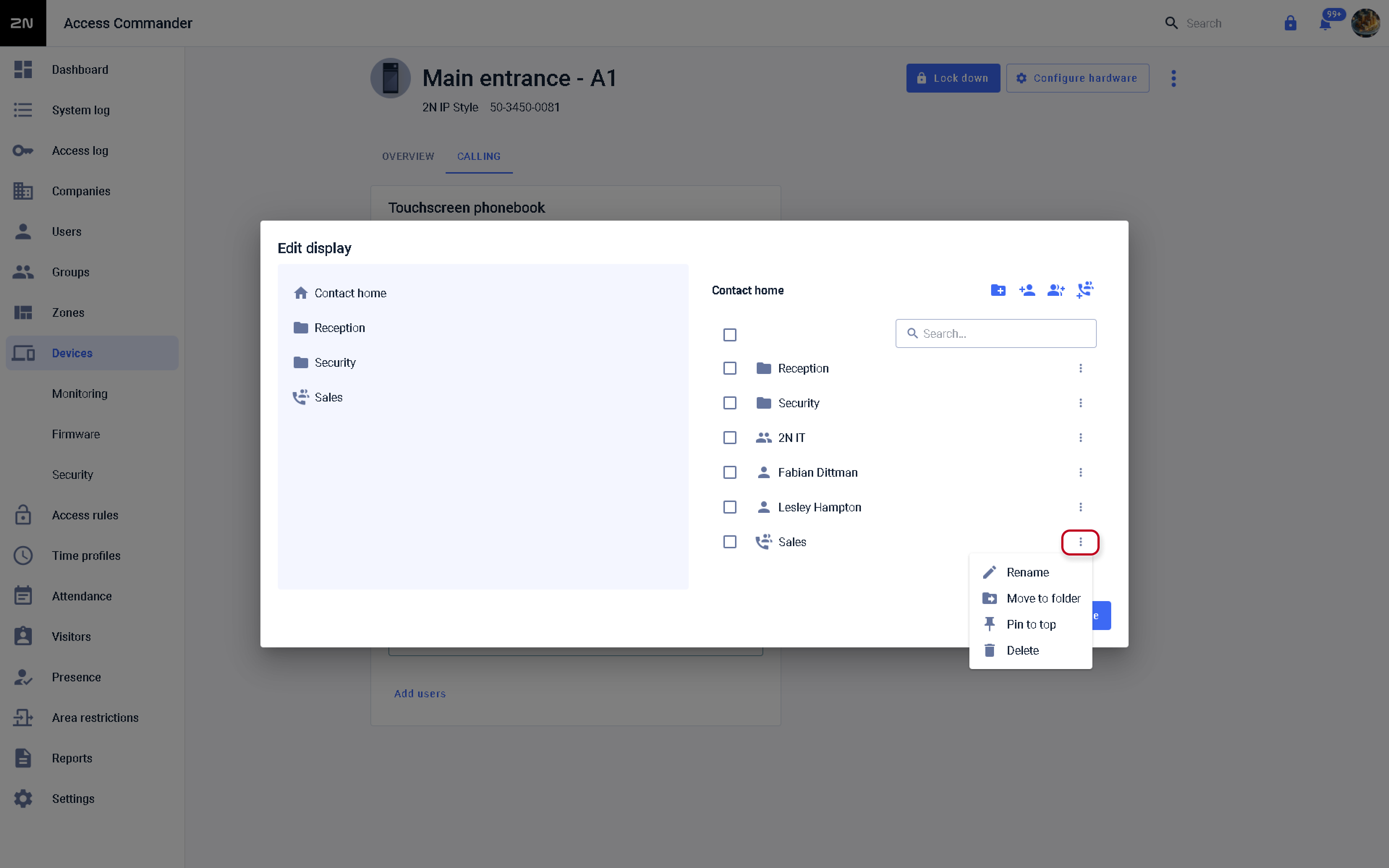Open Reports in the sidebar
This screenshot has height=868, width=1389.
(92, 758)
